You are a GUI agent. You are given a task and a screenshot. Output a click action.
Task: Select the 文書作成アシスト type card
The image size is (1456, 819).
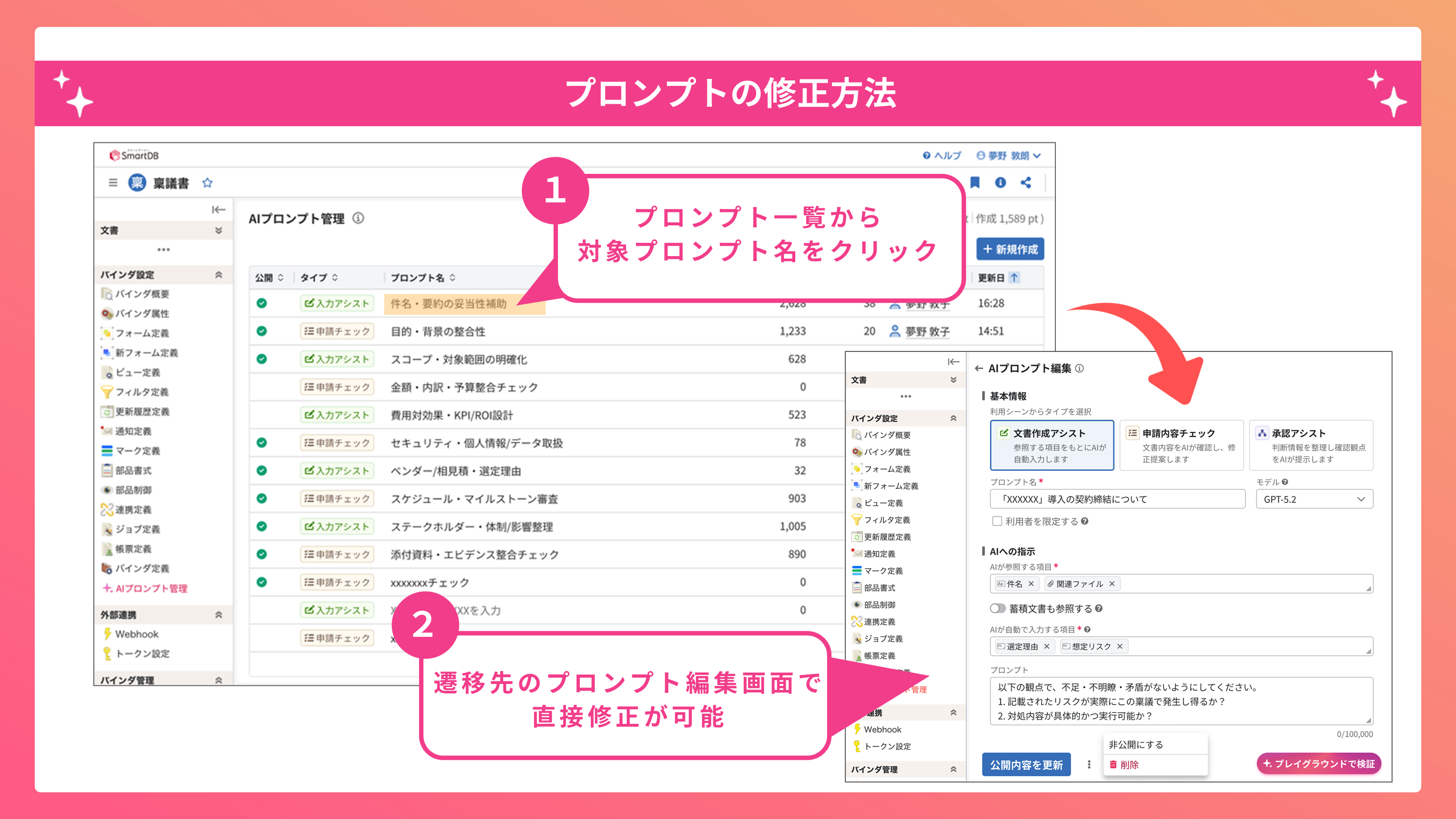coord(1052,445)
